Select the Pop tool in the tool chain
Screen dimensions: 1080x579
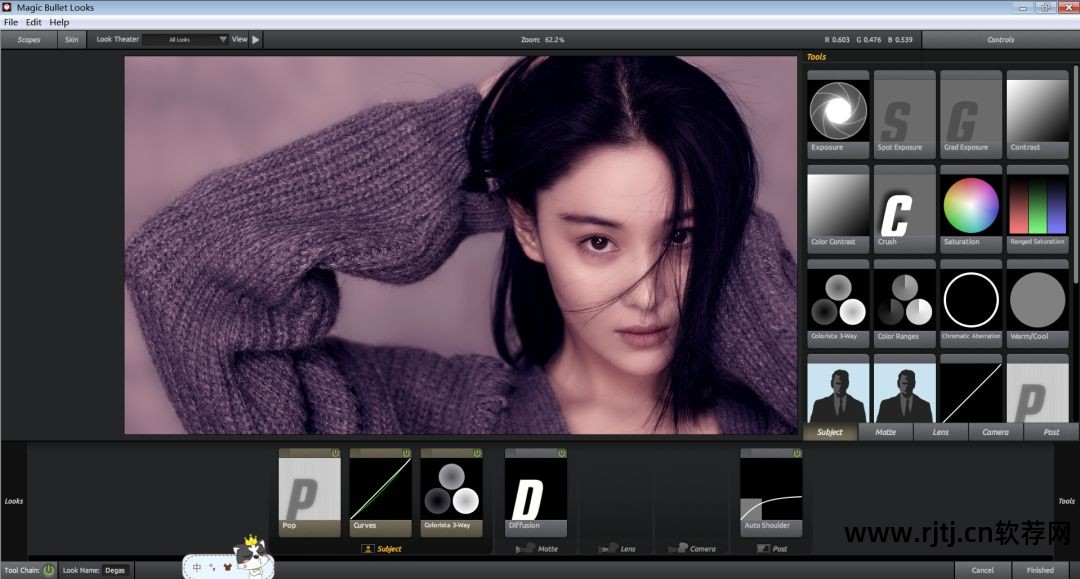tap(309, 493)
